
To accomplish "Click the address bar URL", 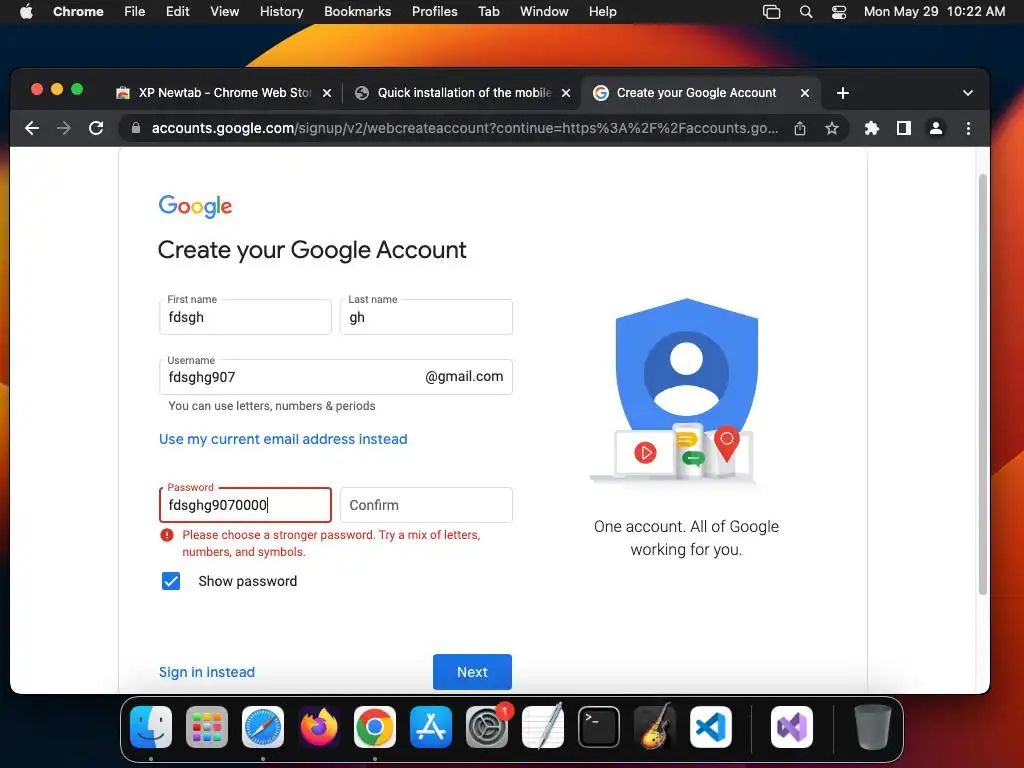I will point(464,128).
